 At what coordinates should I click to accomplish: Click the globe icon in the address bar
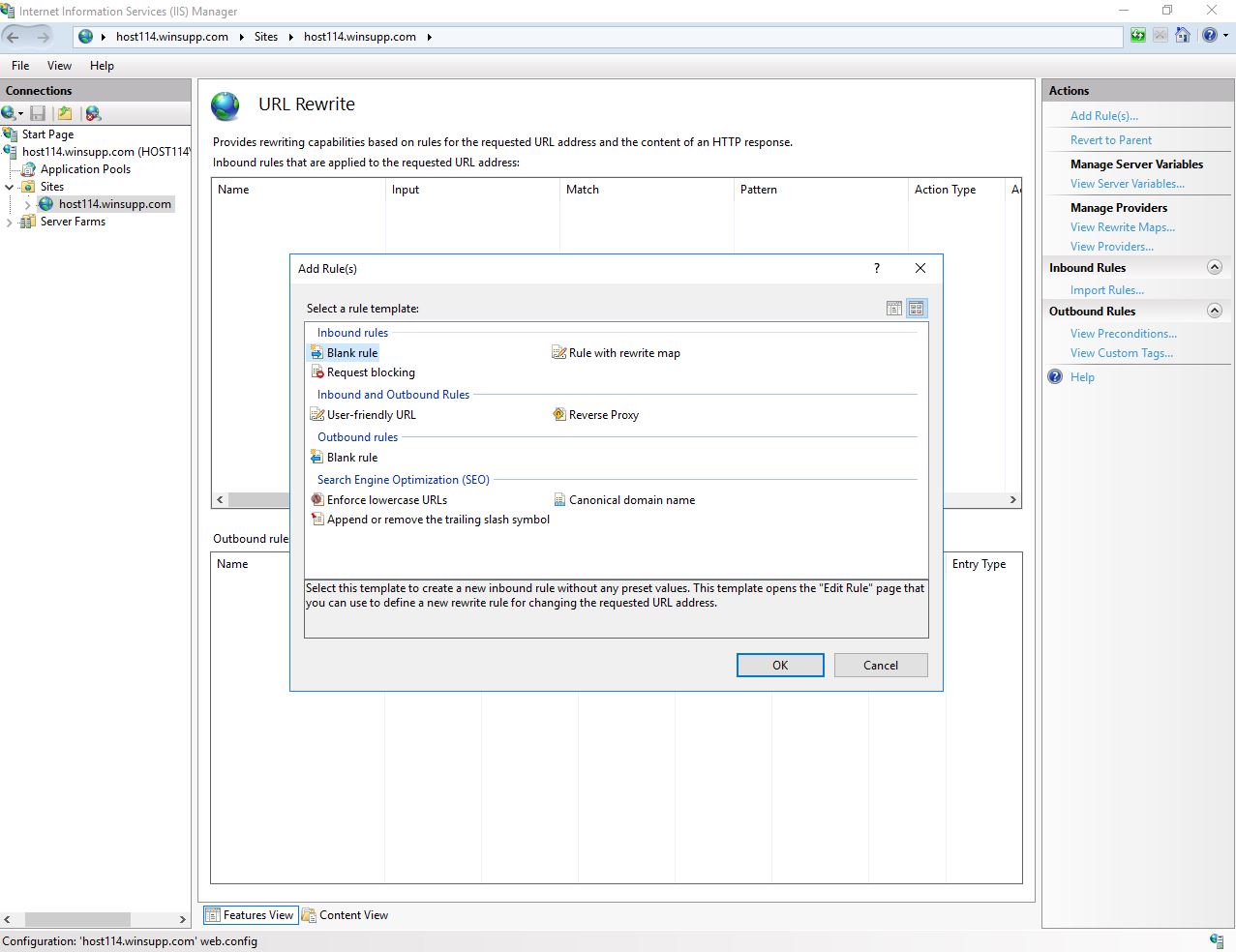tap(86, 37)
